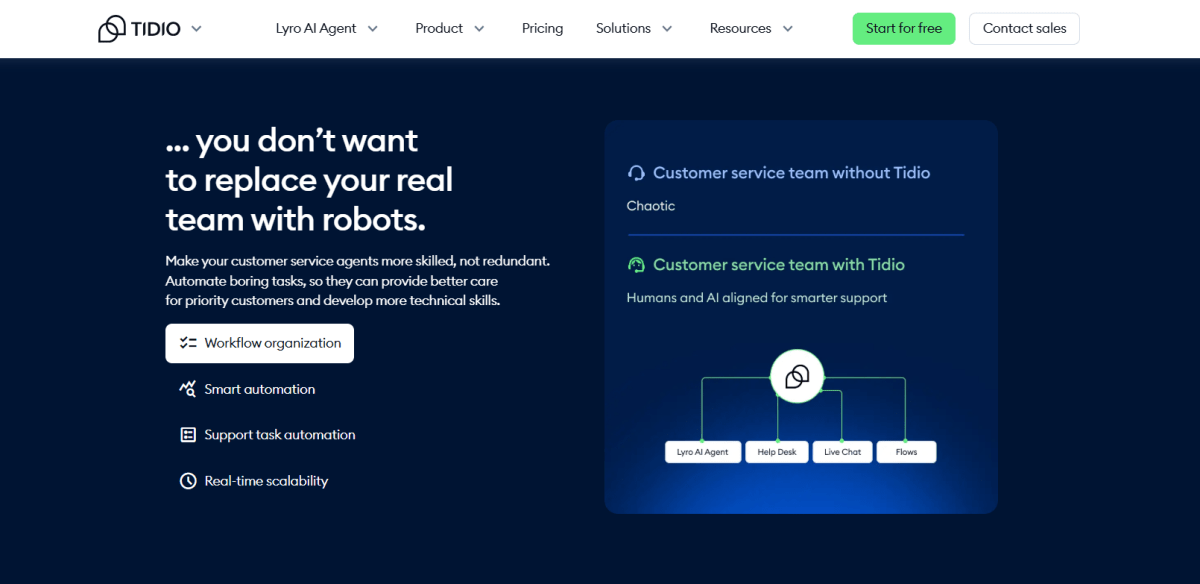The height and width of the screenshot is (584, 1200).
Task: Go to the Pricing page
Action: coord(542,28)
